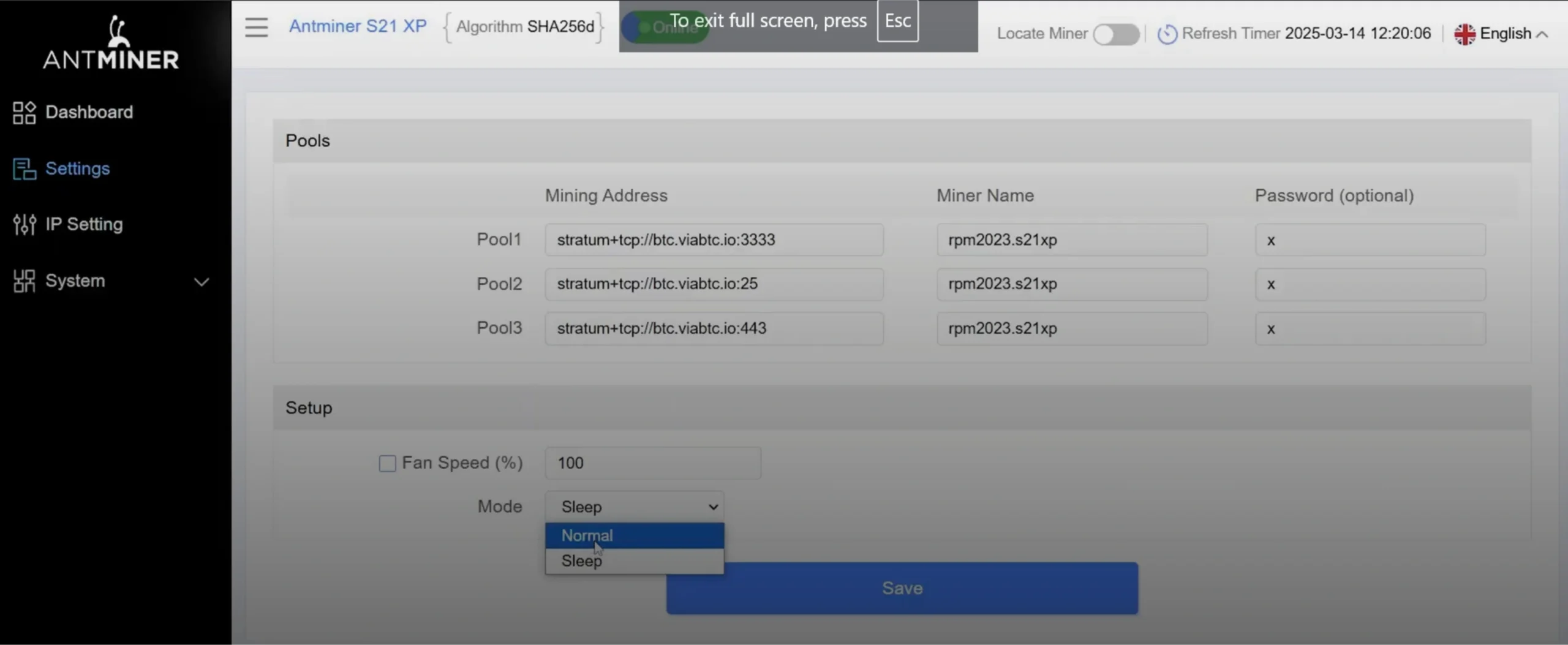The height and width of the screenshot is (645, 1568).
Task: Toggle the Locate Miner switch
Action: pyautogui.click(x=1116, y=34)
